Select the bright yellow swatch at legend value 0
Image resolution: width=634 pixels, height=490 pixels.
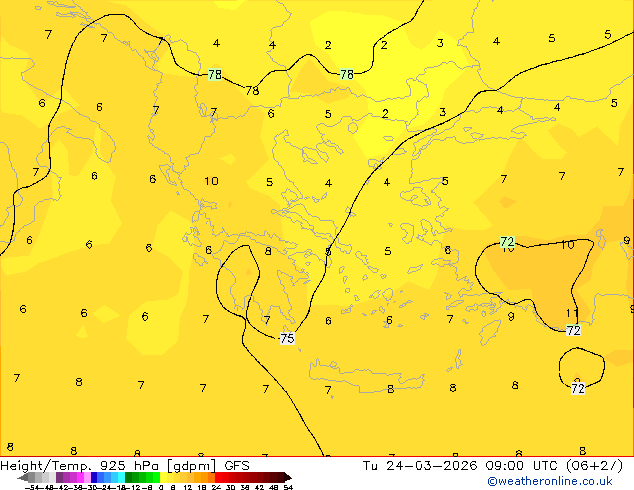click(163, 477)
